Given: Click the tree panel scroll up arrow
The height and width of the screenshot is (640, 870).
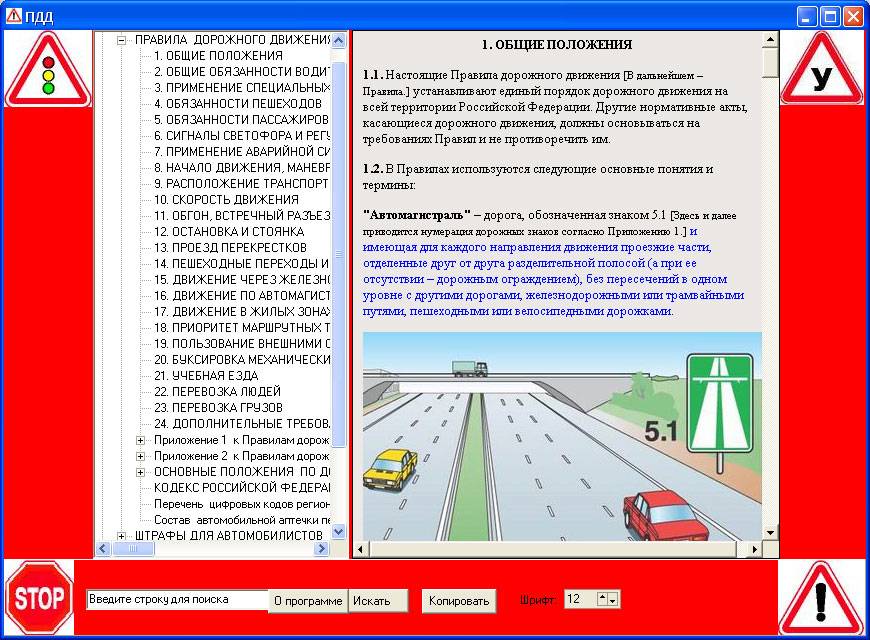Looking at the screenshot, I should (338, 40).
